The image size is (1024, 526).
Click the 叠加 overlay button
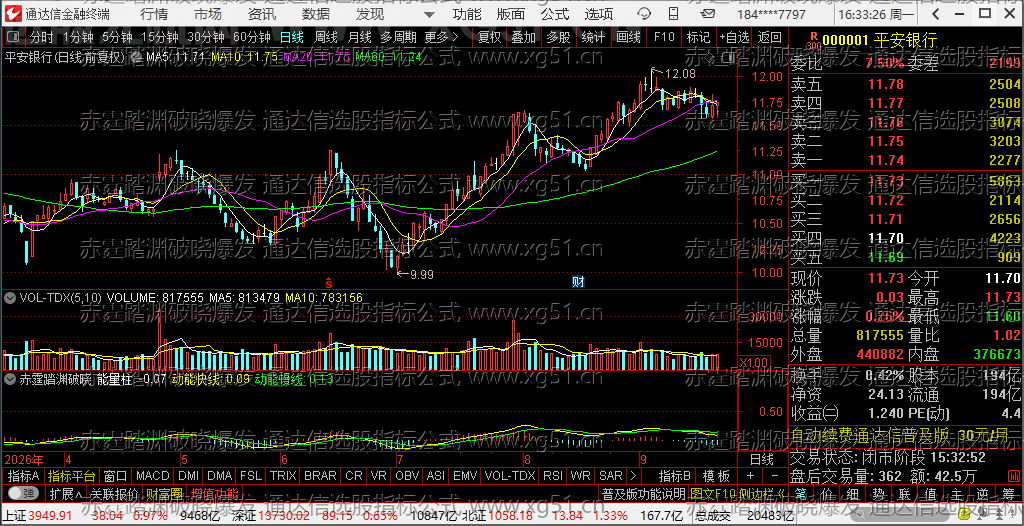click(524, 38)
